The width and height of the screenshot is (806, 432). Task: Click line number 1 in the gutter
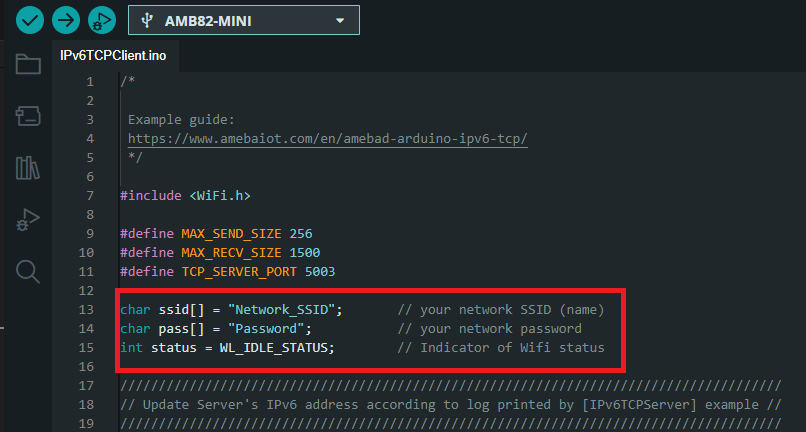pos(90,82)
